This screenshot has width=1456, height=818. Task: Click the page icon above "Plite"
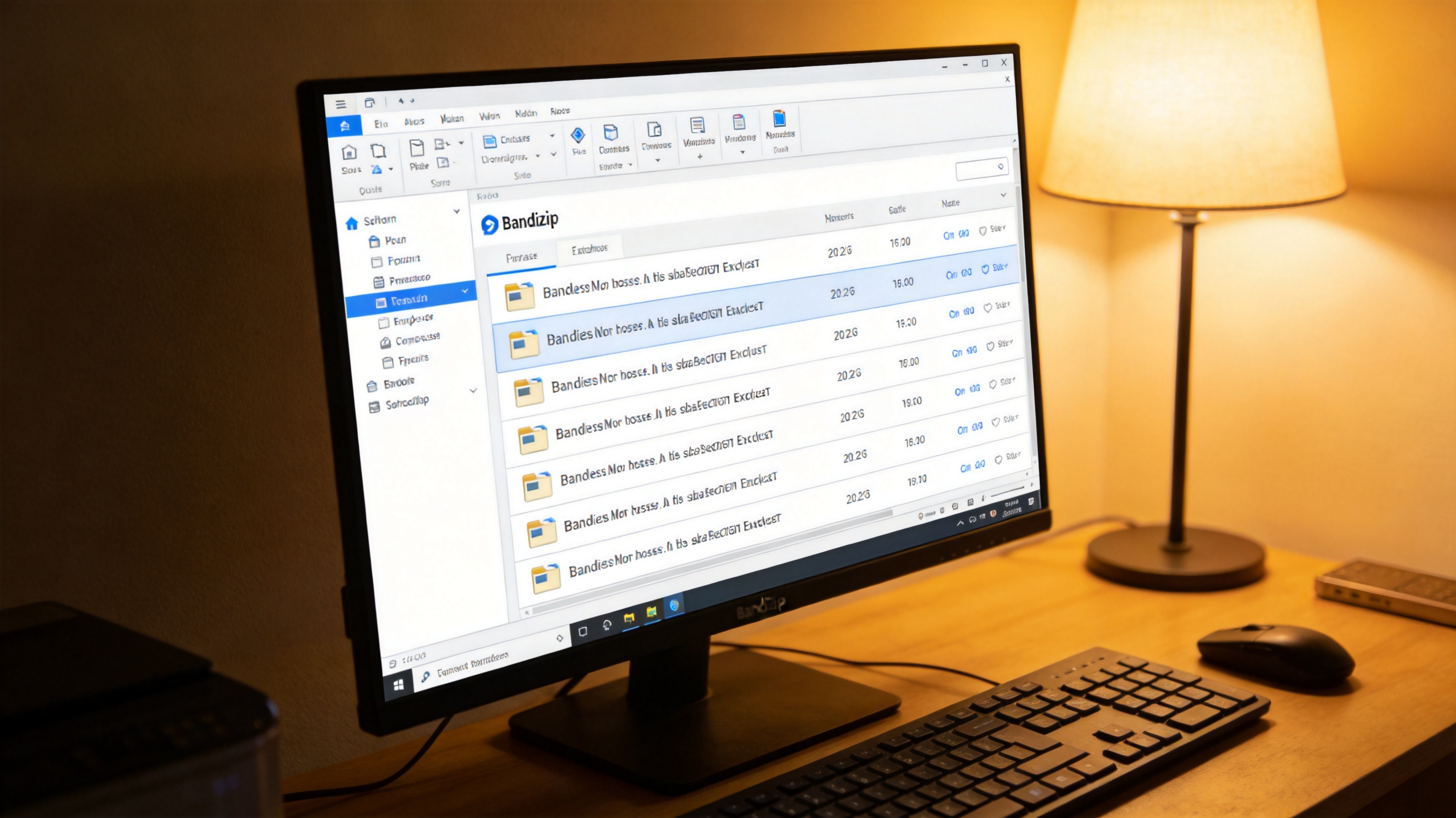coord(417,148)
